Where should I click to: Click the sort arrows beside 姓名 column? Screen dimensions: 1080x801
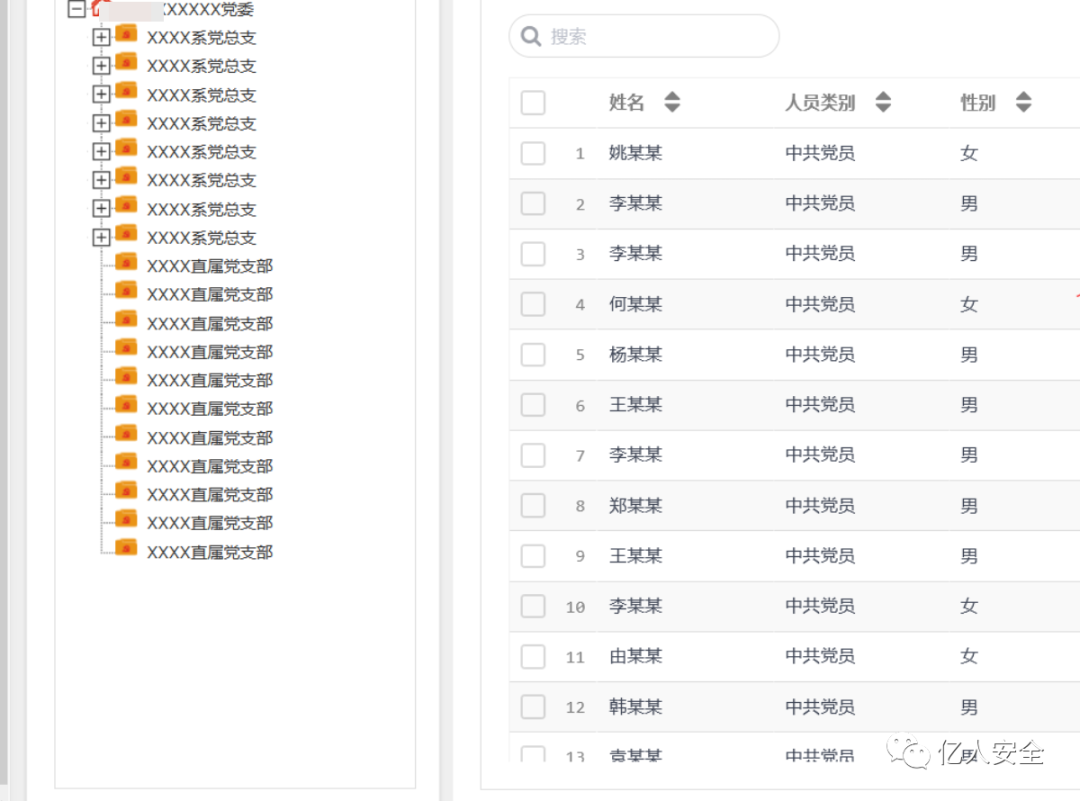672,101
